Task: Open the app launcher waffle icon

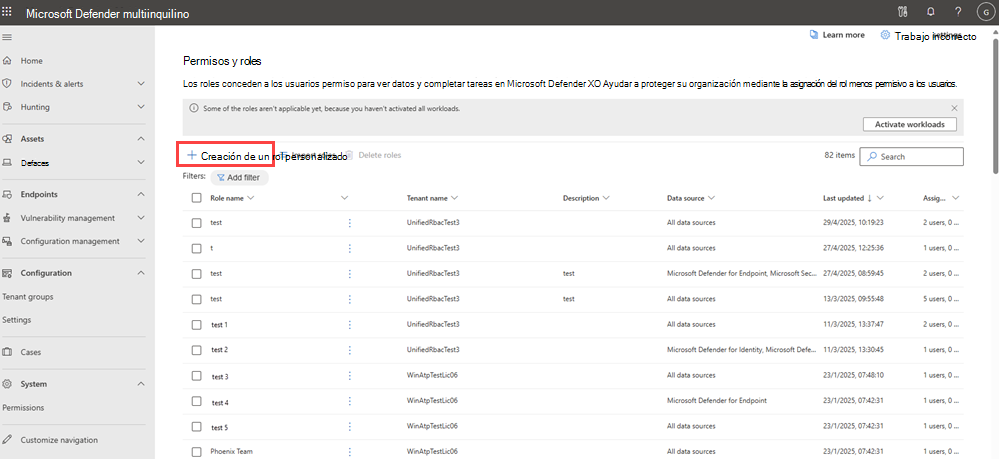Action: point(7,11)
